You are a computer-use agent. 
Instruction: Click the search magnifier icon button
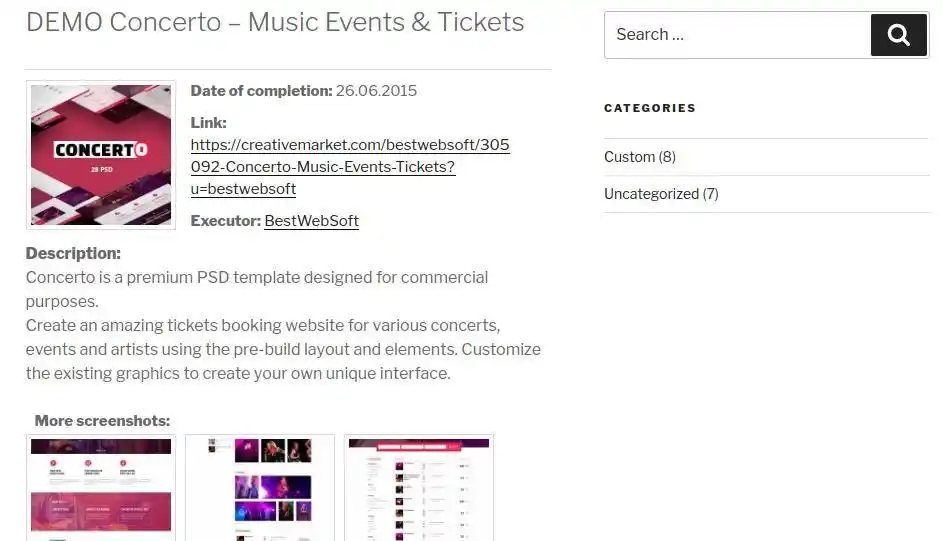(898, 35)
